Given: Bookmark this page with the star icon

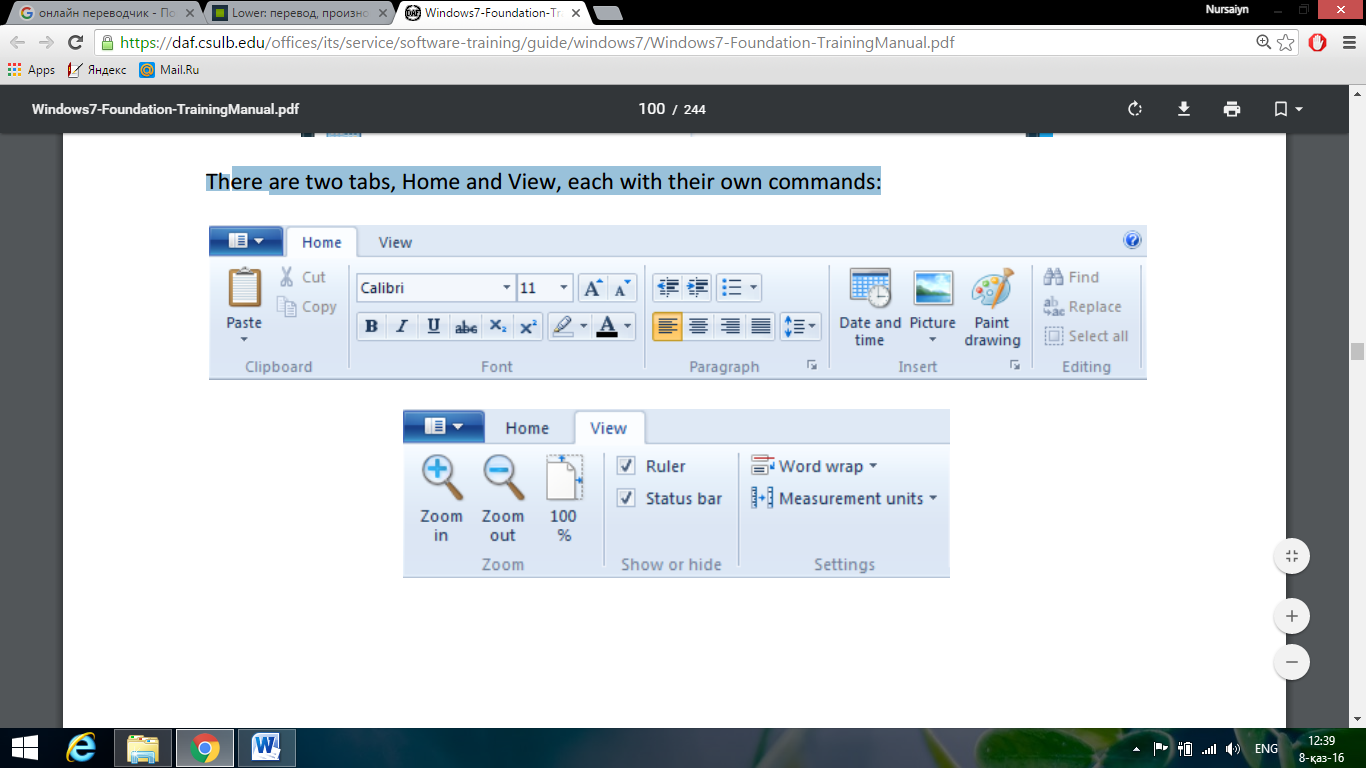Looking at the screenshot, I should 1287,43.
